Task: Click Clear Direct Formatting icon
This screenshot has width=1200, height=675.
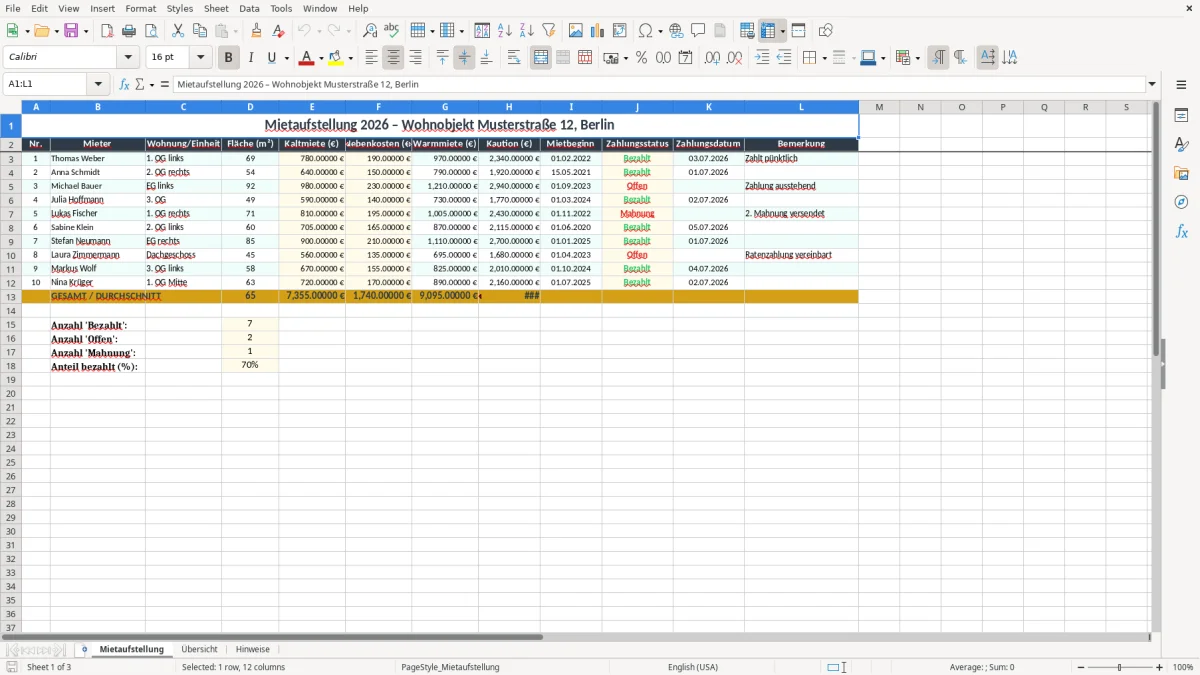Action: tap(278, 31)
